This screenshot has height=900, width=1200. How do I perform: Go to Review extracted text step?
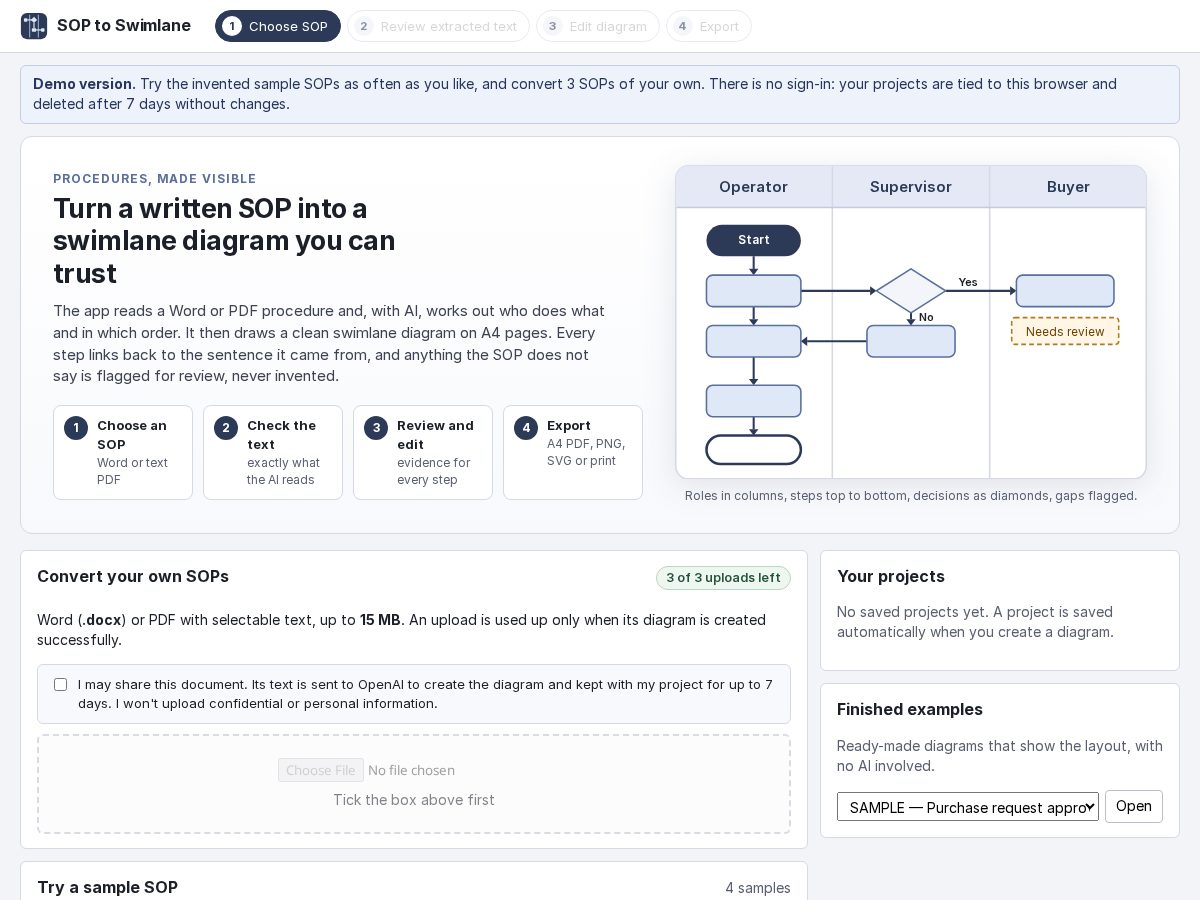coord(438,26)
